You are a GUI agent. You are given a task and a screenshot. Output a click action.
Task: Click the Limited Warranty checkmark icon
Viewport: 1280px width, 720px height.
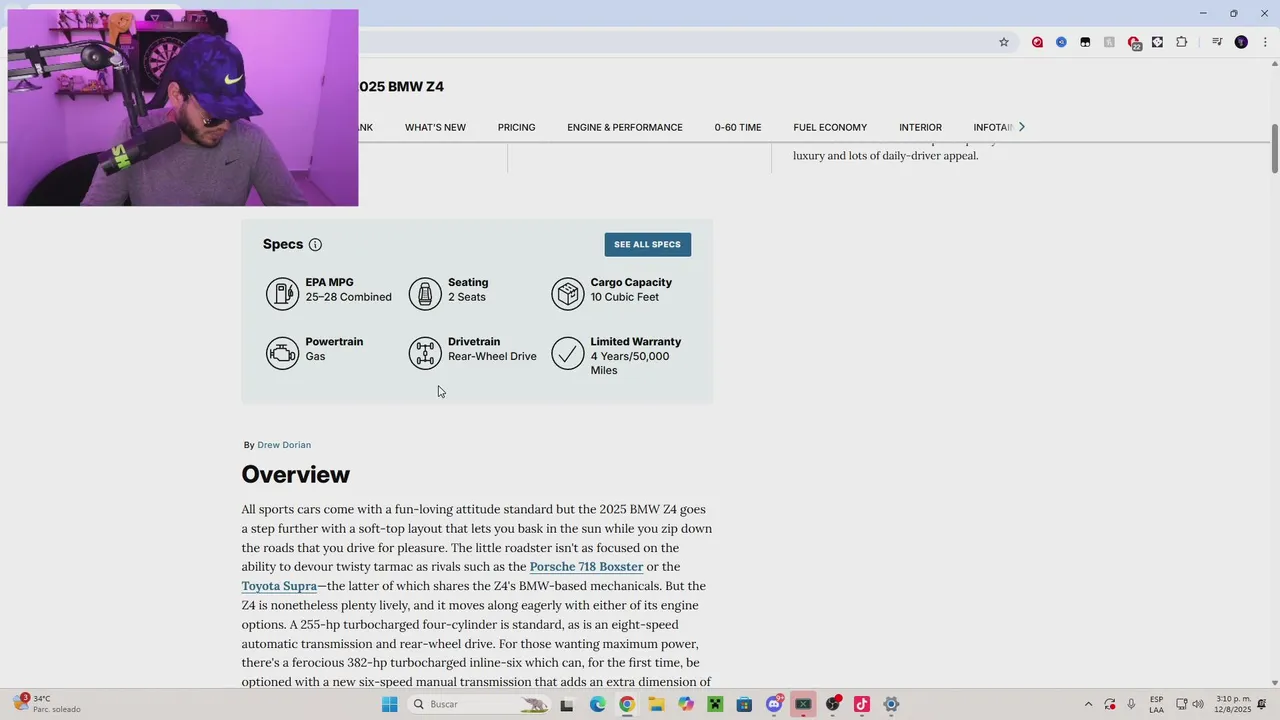tap(568, 353)
